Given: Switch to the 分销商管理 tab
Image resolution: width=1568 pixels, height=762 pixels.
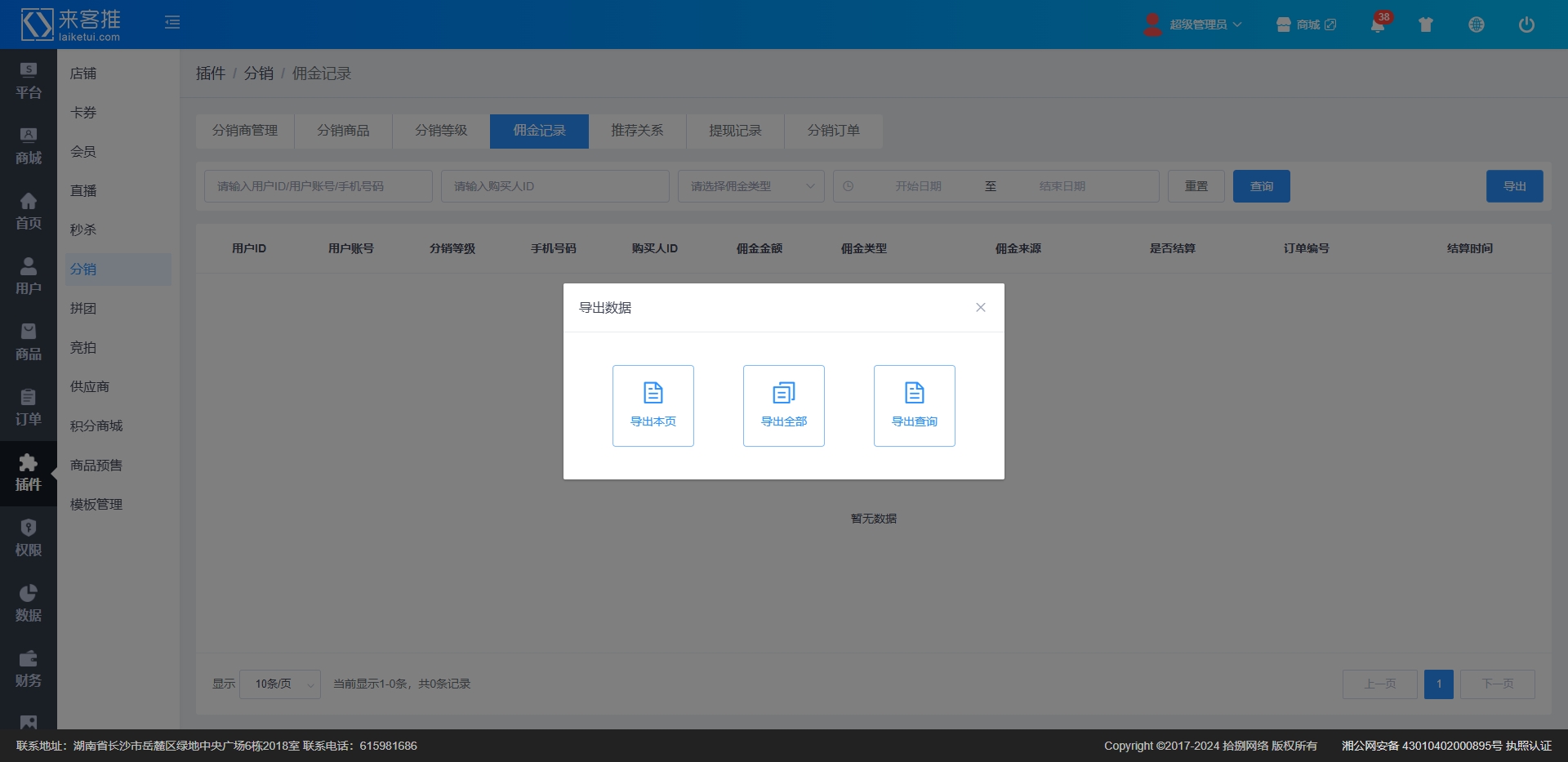Looking at the screenshot, I should pyautogui.click(x=245, y=131).
